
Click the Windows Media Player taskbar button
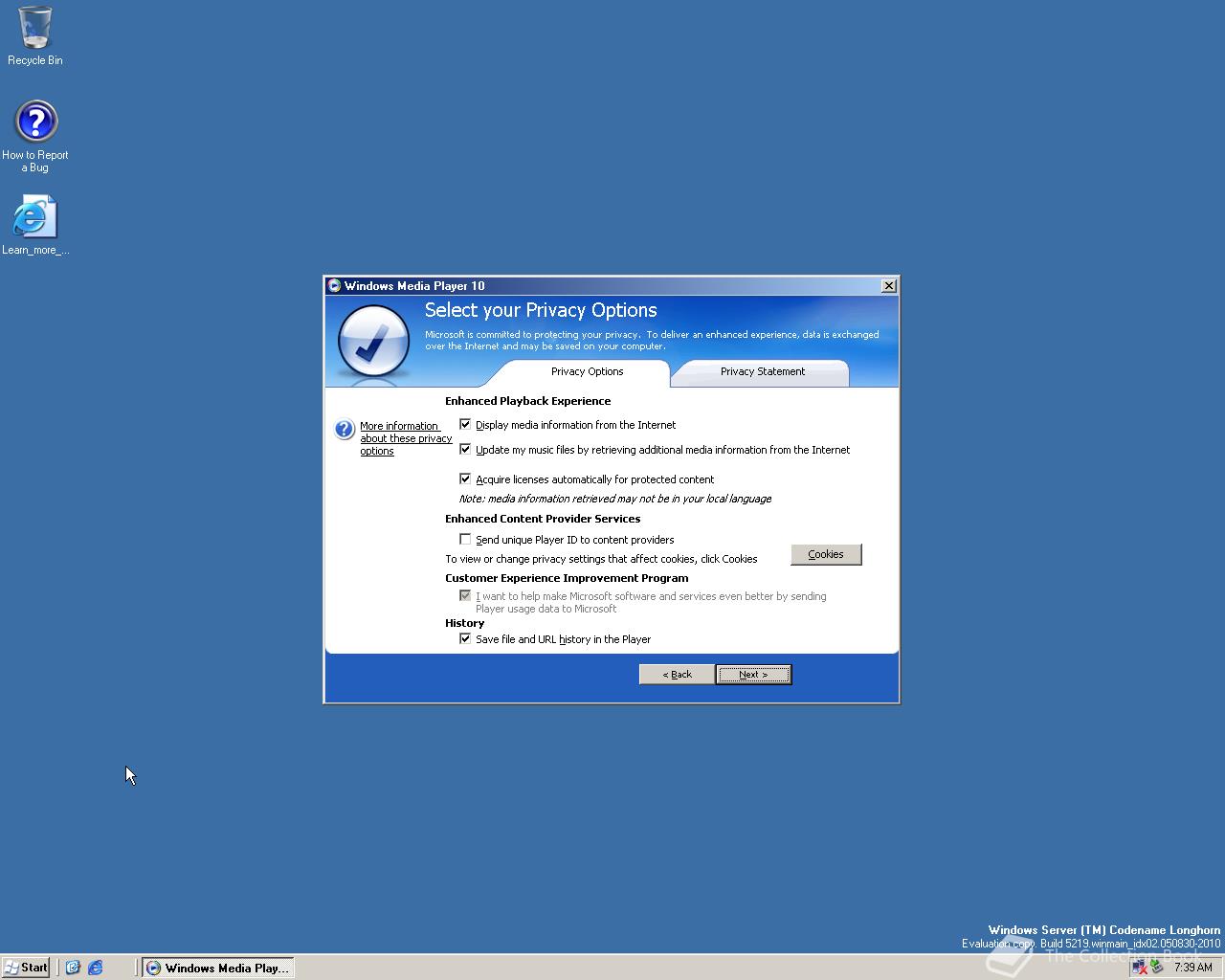[218, 968]
